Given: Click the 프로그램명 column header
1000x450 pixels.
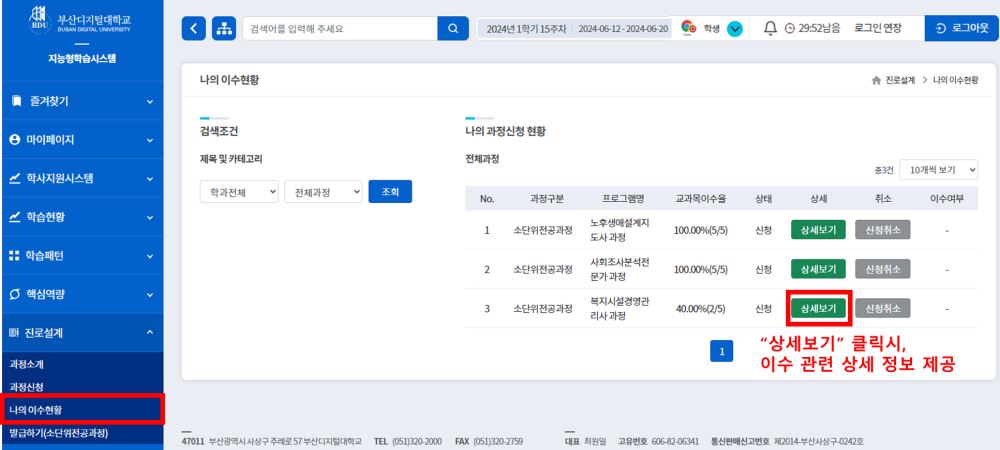Looking at the screenshot, I should (x=622, y=199).
